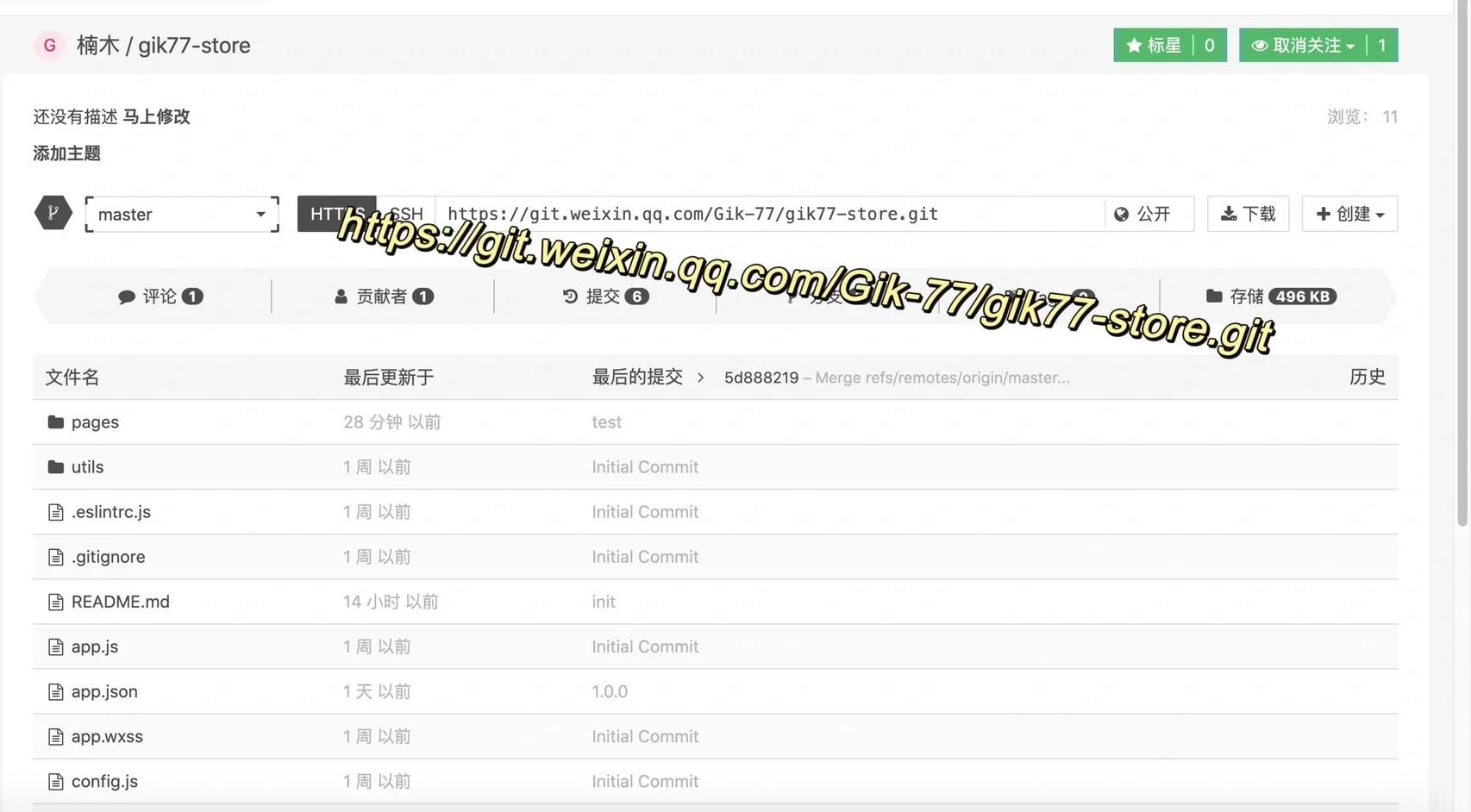Click the README.md file document icon
The width and height of the screenshot is (1471, 812).
coord(54,602)
